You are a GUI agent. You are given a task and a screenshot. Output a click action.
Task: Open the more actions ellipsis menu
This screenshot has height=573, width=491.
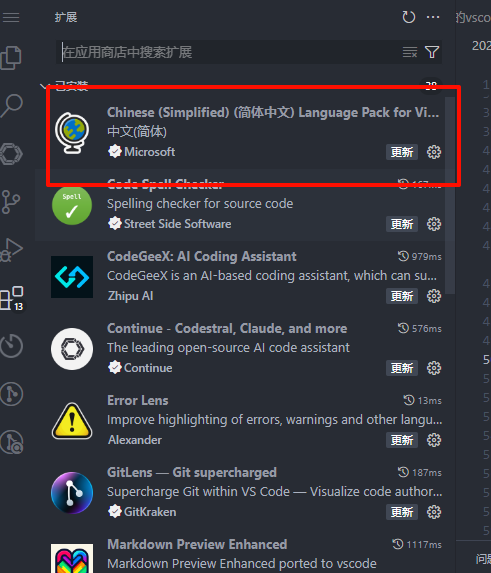coord(433,17)
